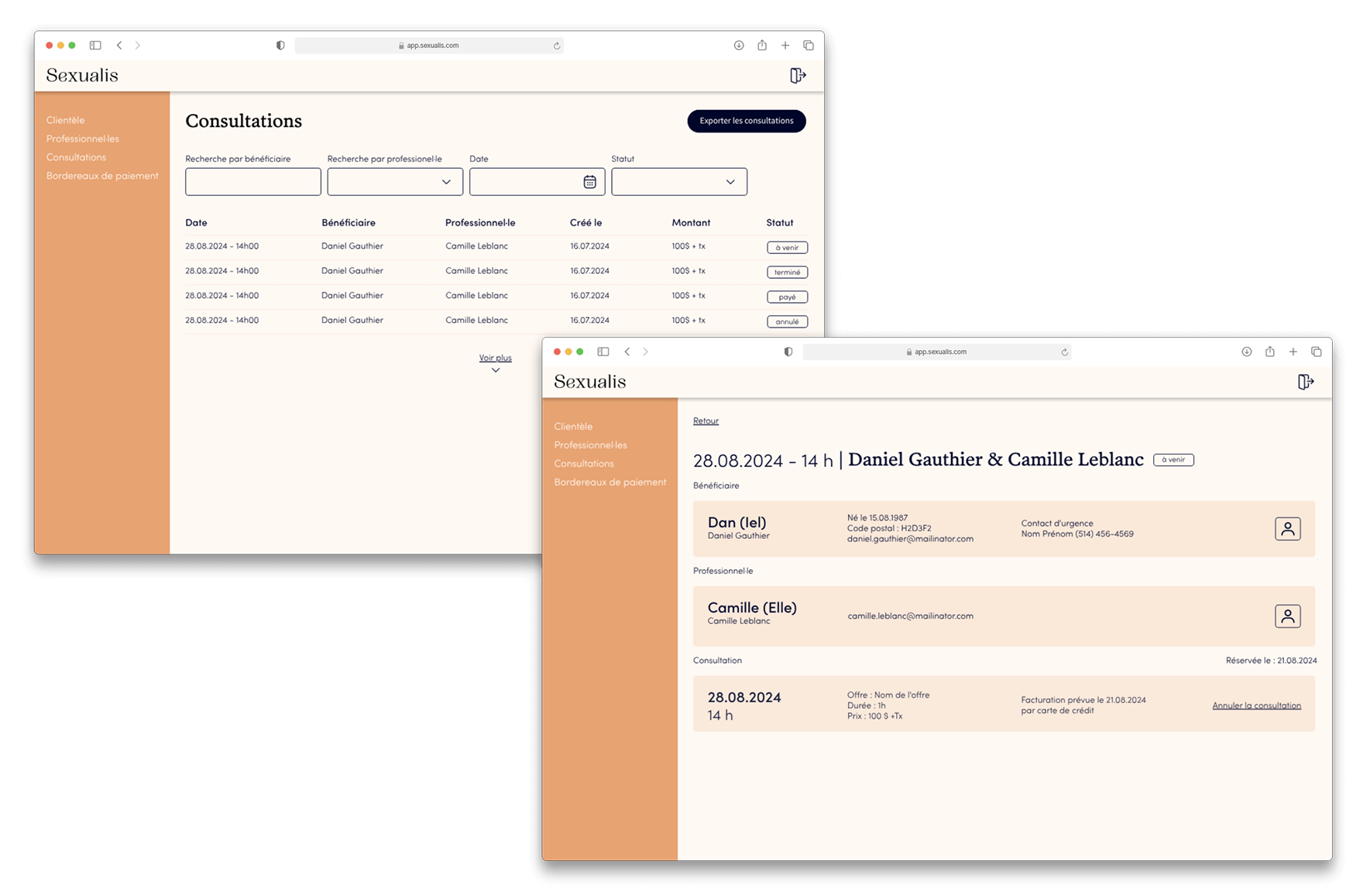
Task: Click the Annuler la consultation link
Action: [x=1256, y=705]
